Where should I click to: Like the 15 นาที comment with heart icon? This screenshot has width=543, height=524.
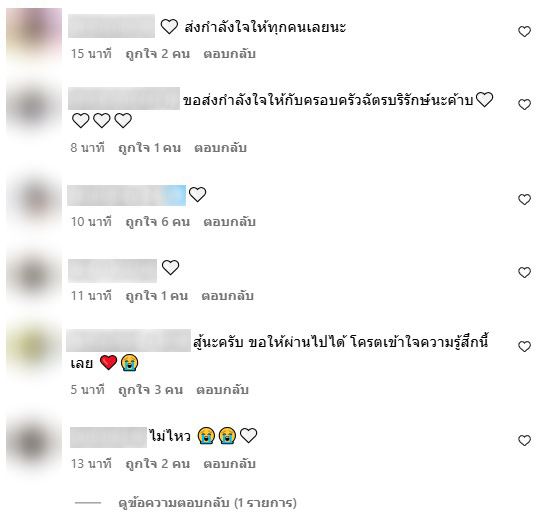tap(524, 32)
